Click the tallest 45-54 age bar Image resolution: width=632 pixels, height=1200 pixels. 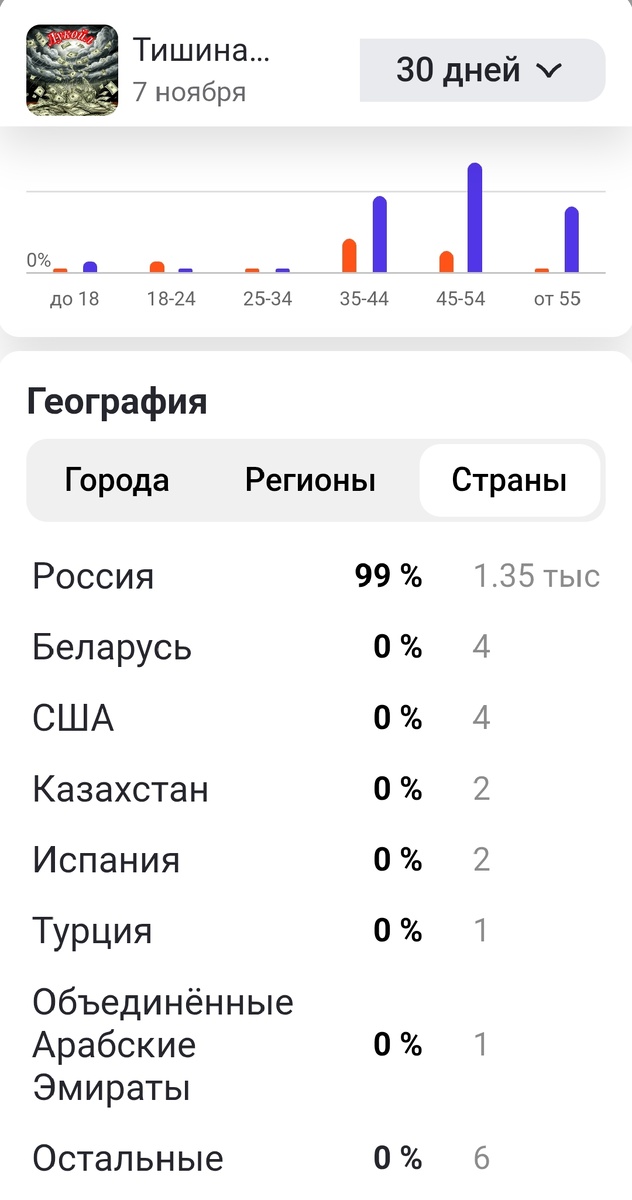(x=477, y=215)
